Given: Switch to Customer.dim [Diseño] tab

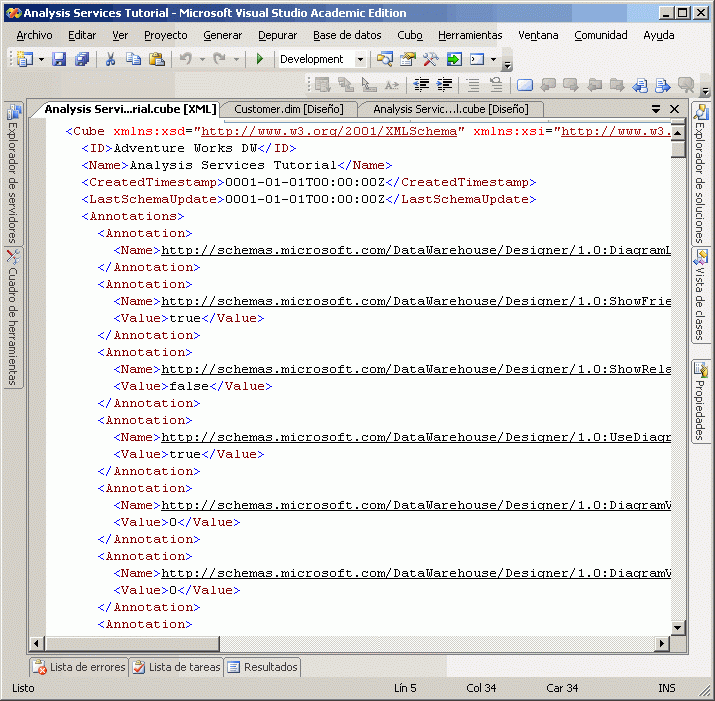Looking at the screenshot, I should 289,109.
